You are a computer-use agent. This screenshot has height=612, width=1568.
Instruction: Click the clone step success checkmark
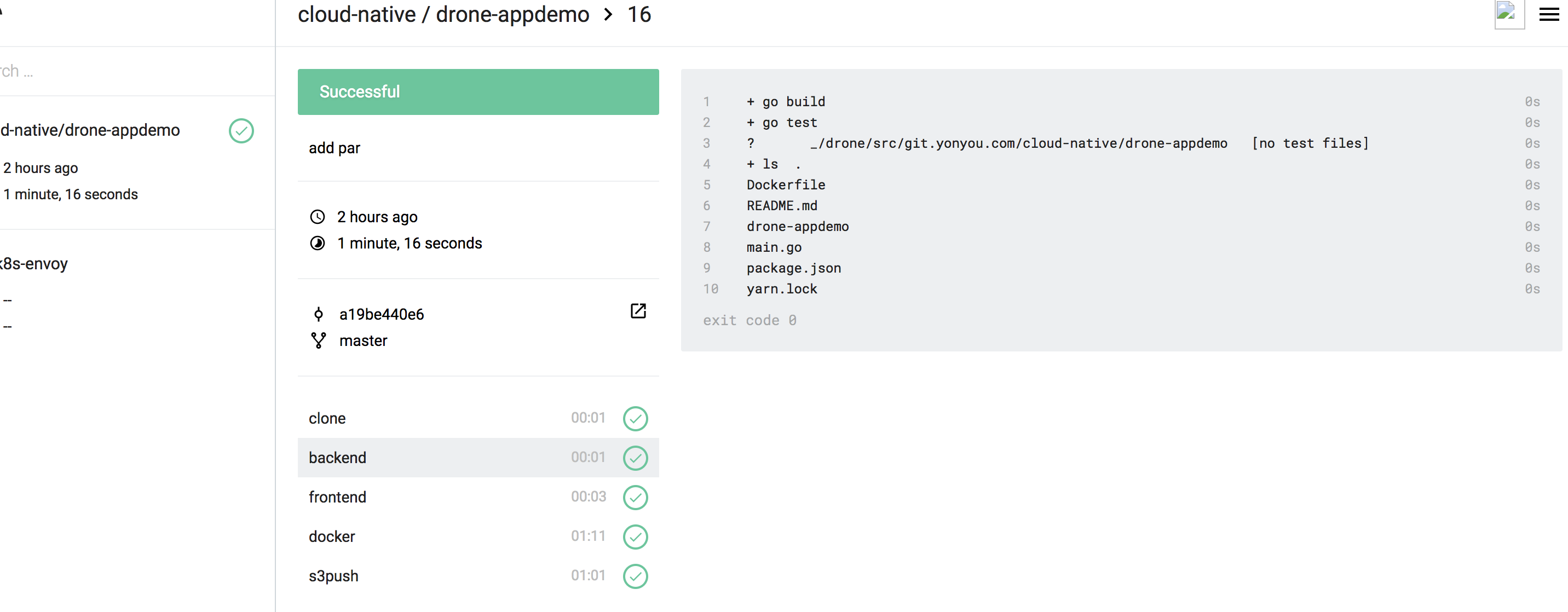click(x=635, y=419)
